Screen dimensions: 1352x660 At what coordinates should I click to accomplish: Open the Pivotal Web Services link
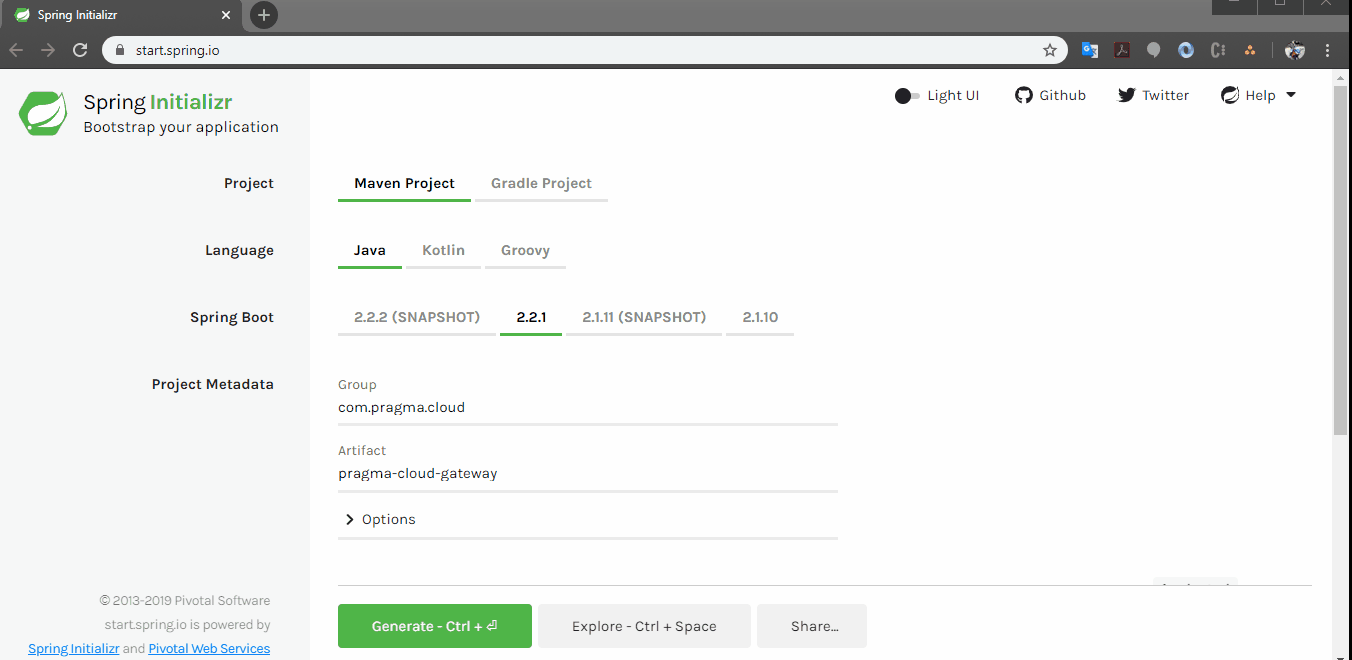coord(209,648)
